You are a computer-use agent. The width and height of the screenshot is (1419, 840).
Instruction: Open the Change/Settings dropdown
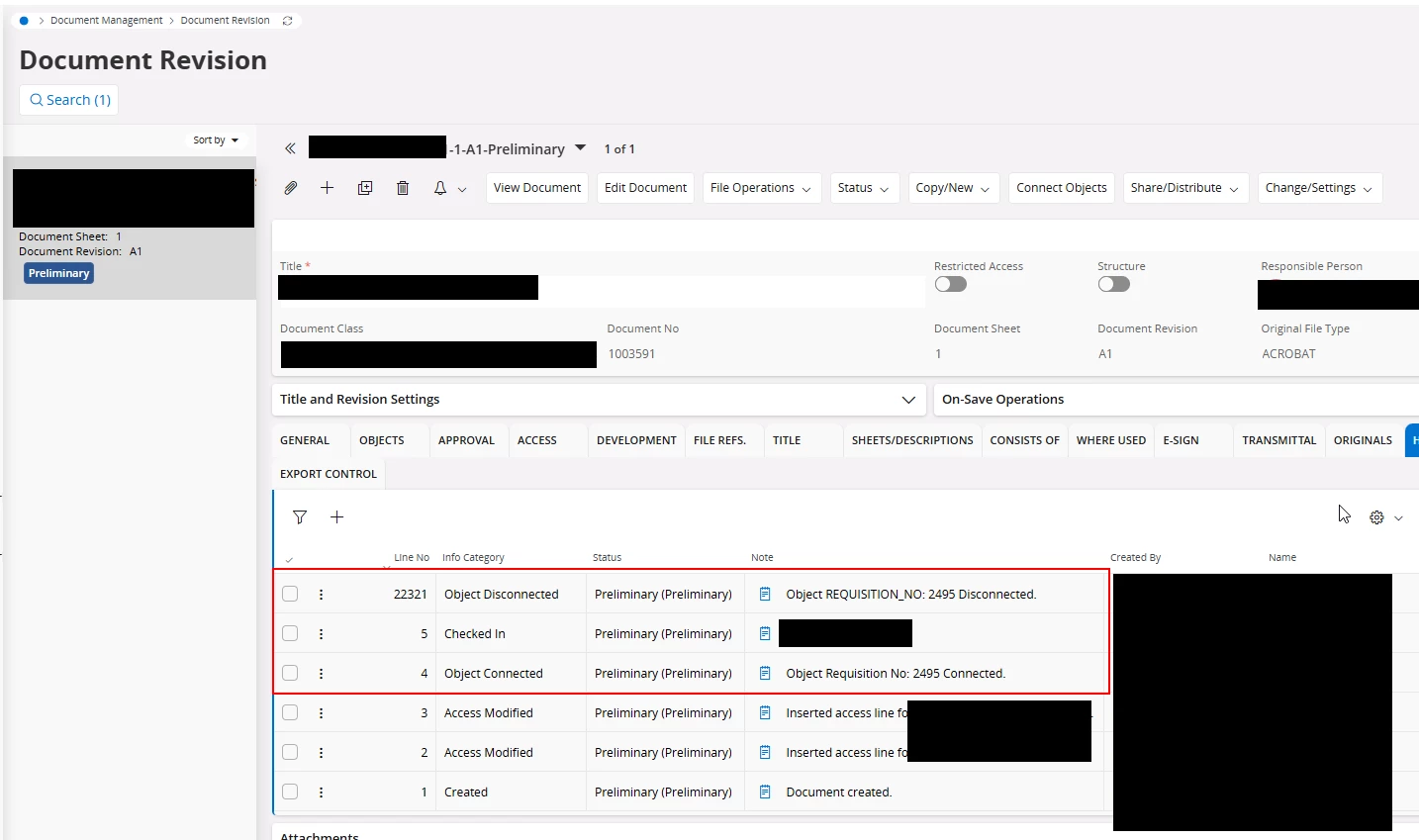[1319, 188]
